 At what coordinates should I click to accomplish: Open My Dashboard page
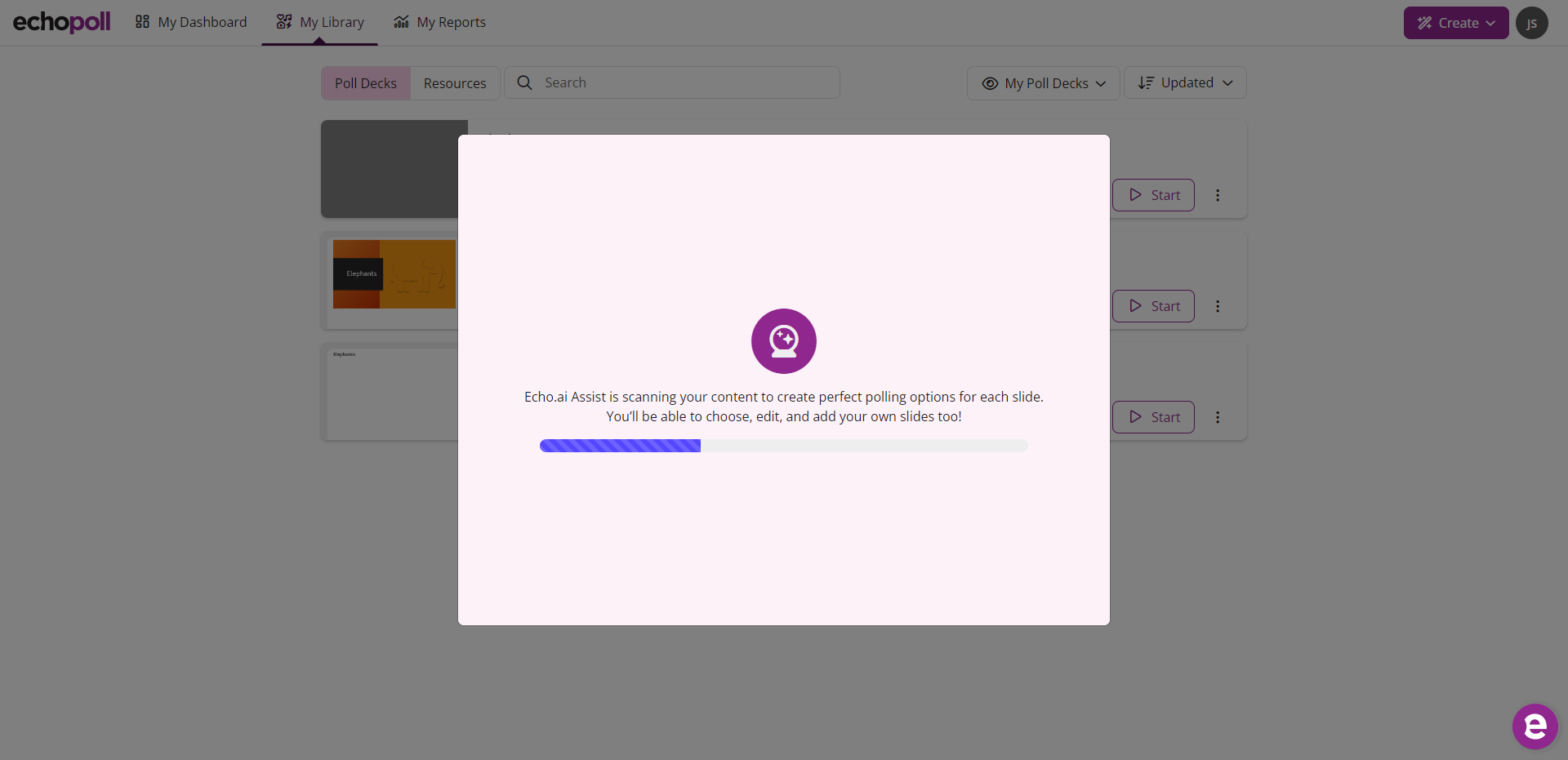191,22
